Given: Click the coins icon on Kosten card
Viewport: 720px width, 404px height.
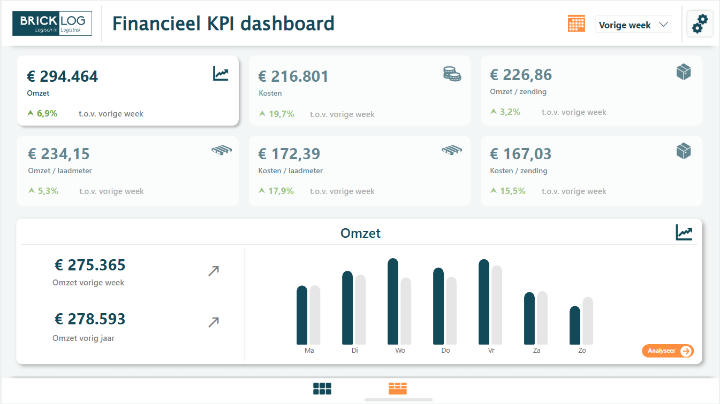Looking at the screenshot, I should tap(452, 73).
